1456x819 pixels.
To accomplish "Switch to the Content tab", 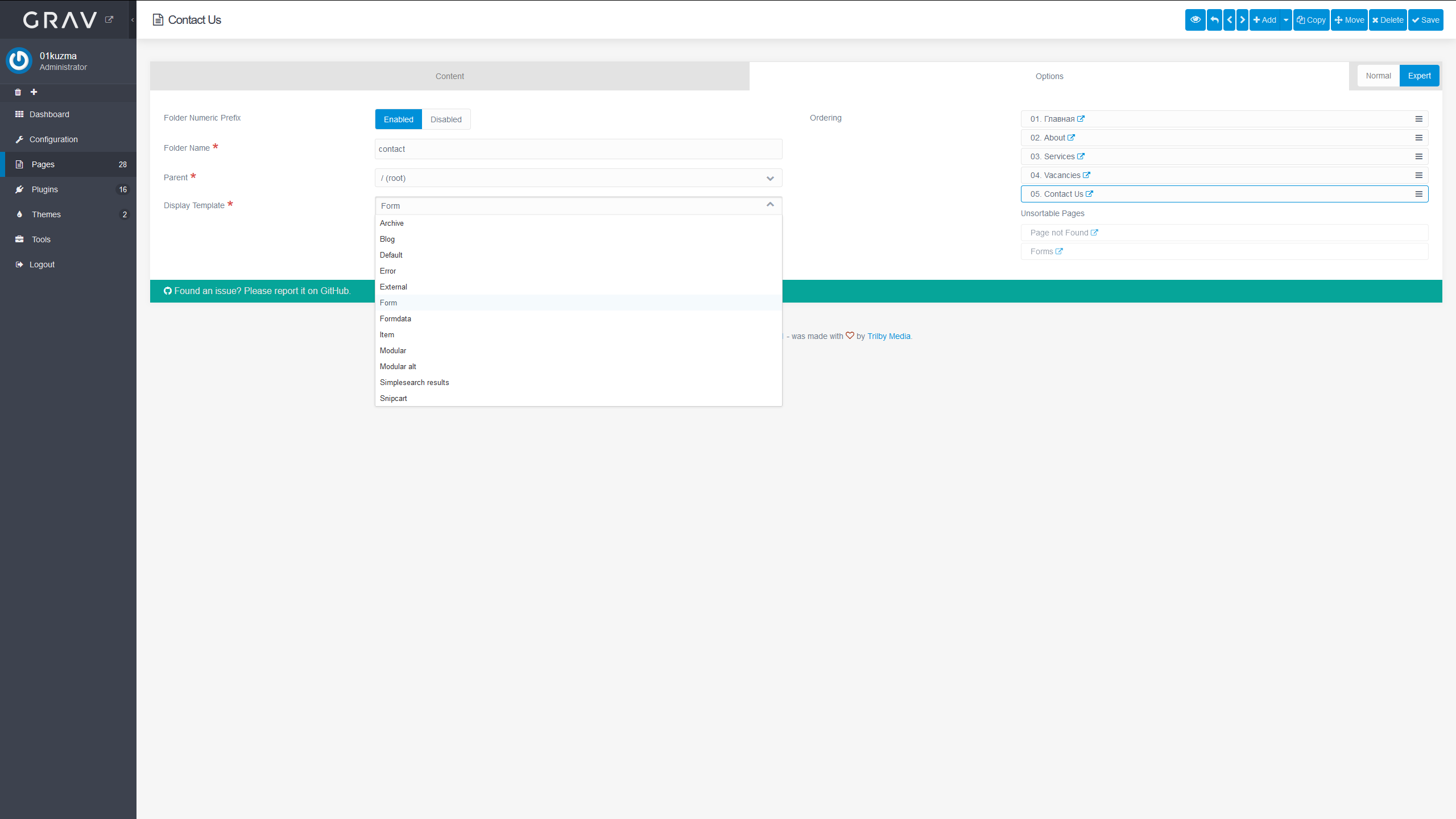I will pyautogui.click(x=449, y=76).
